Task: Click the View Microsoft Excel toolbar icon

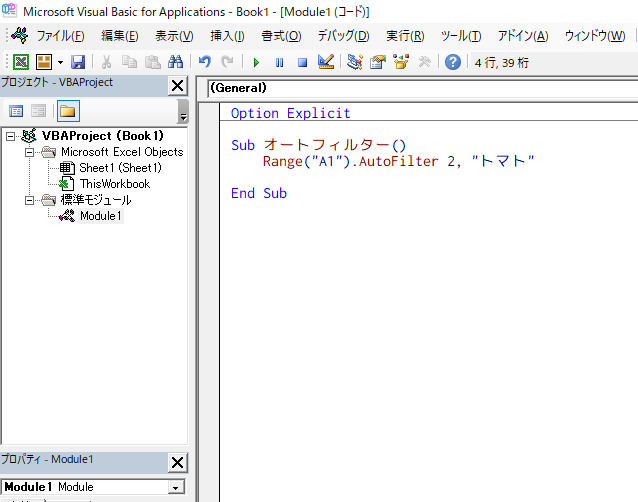Action: (21, 62)
